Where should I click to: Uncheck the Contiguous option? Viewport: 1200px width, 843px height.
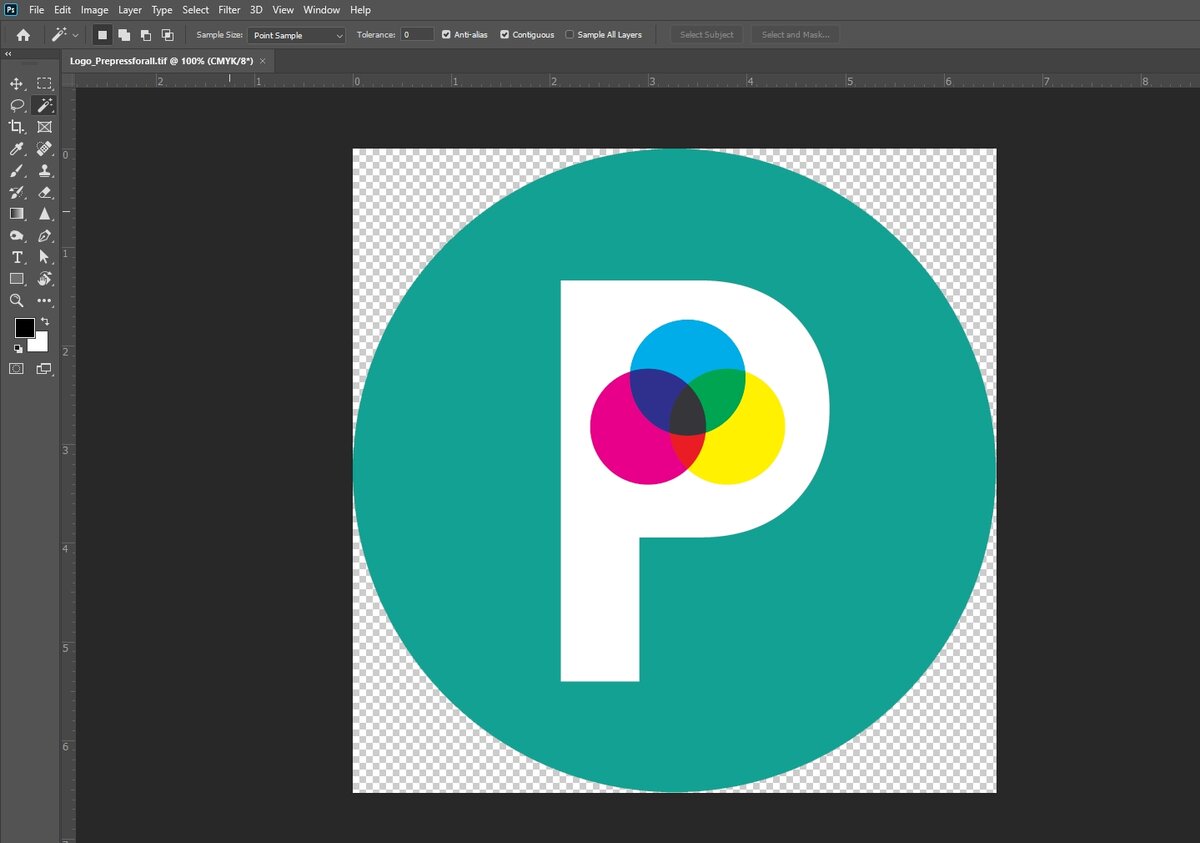tap(504, 34)
